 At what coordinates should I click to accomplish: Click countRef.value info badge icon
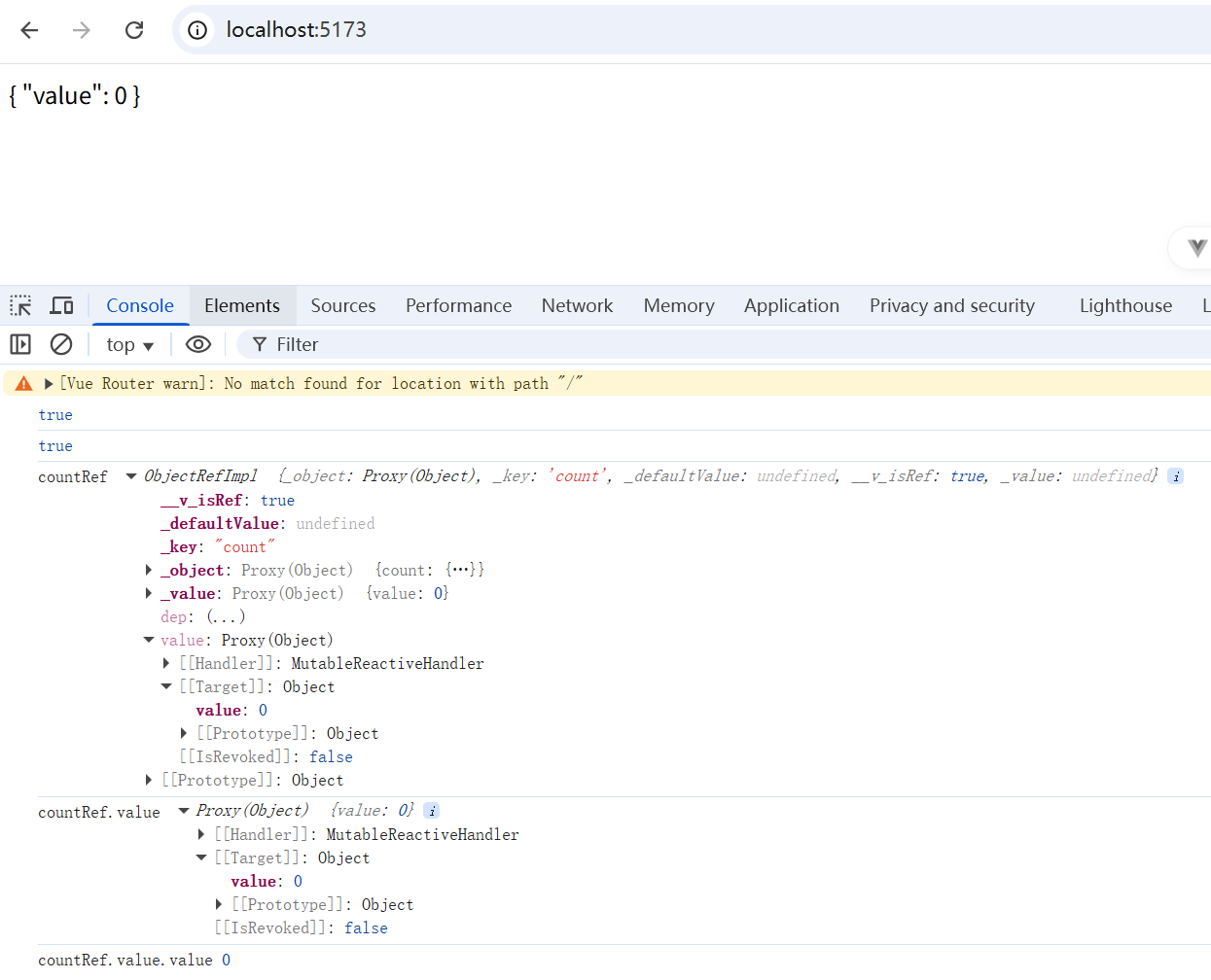click(x=432, y=811)
